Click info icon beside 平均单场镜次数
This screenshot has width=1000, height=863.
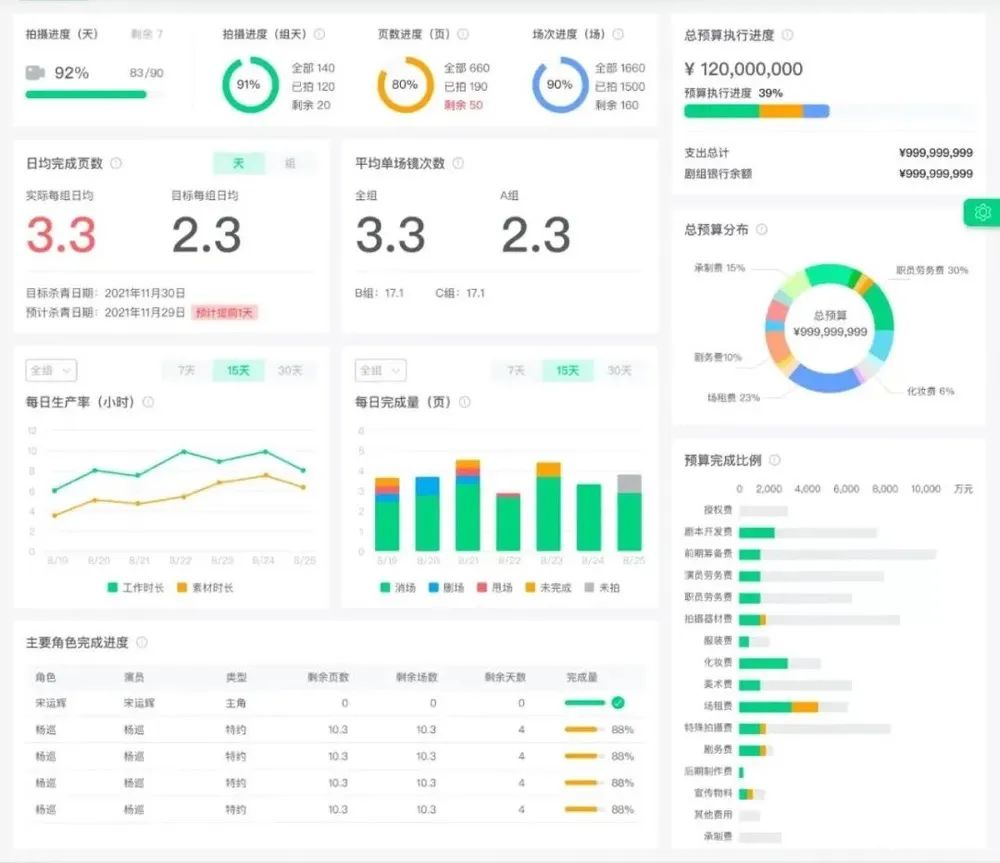click(457, 163)
